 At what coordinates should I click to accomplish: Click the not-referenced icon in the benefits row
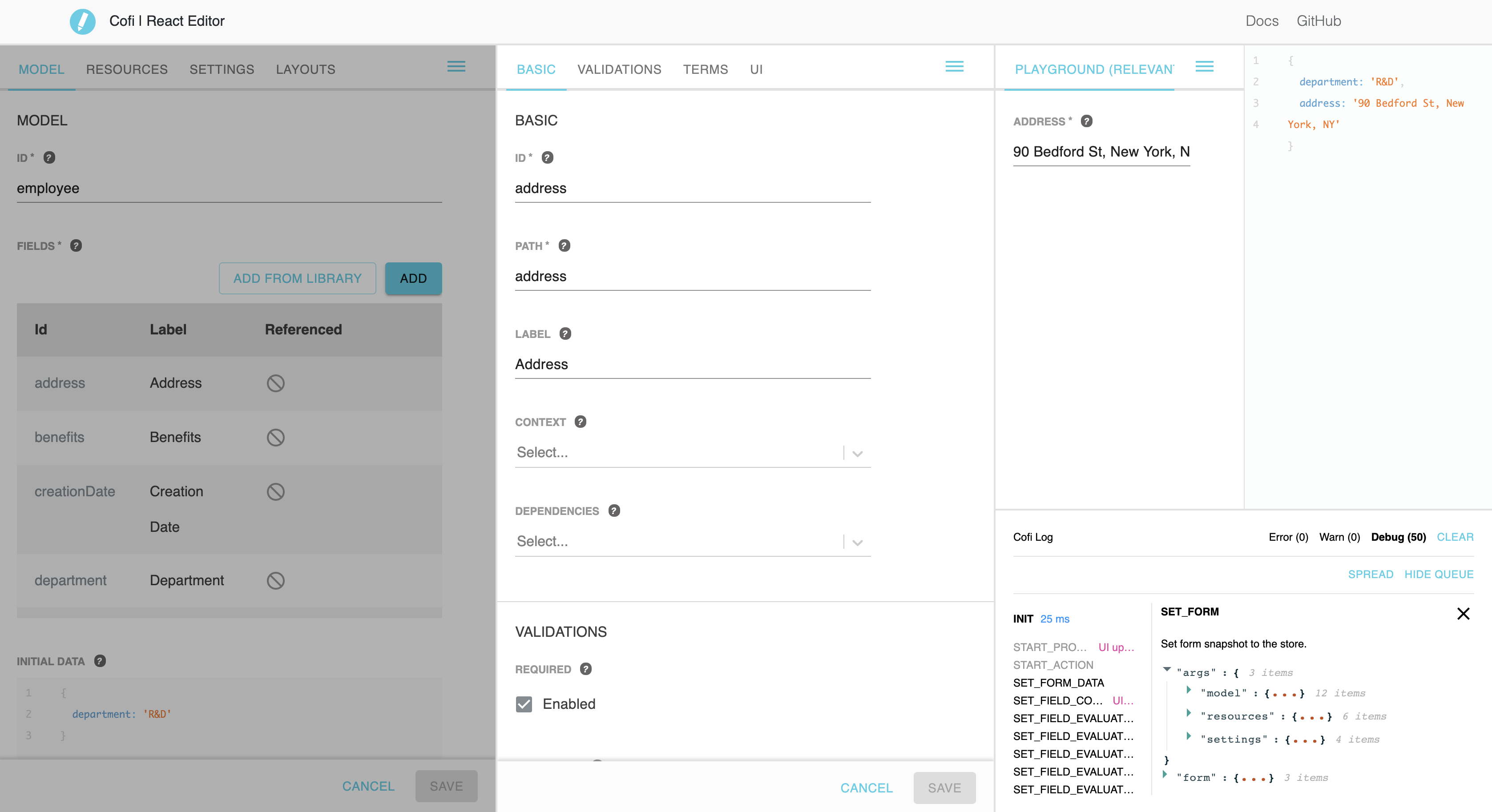point(276,437)
